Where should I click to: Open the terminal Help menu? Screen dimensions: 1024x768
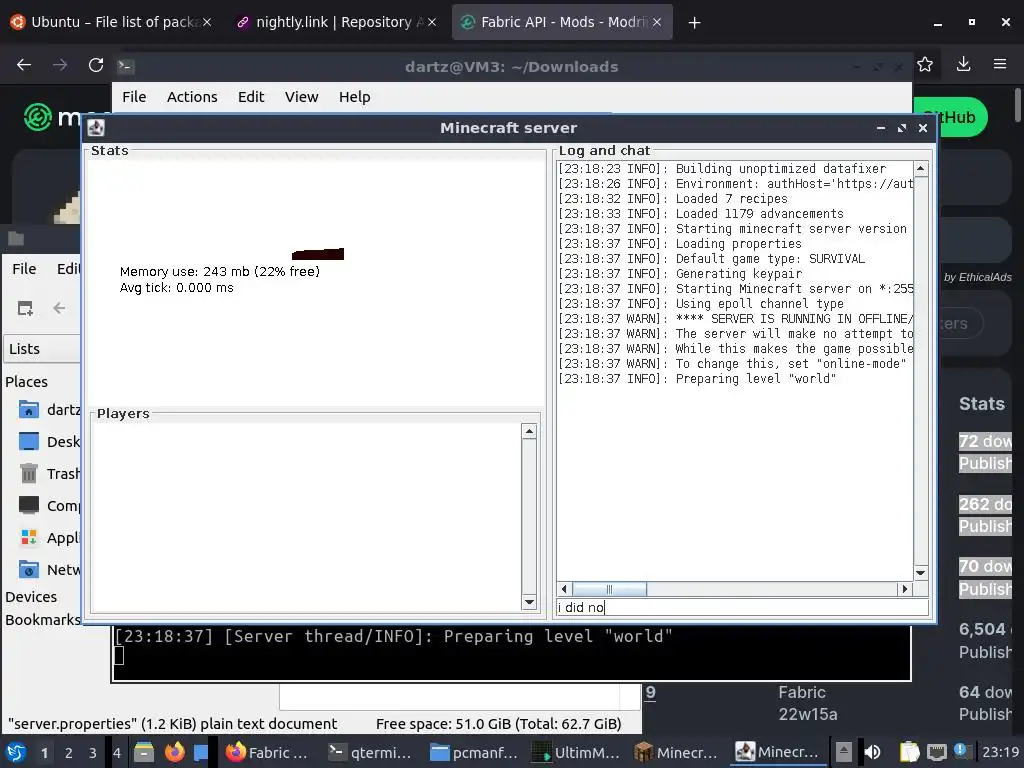(x=355, y=97)
